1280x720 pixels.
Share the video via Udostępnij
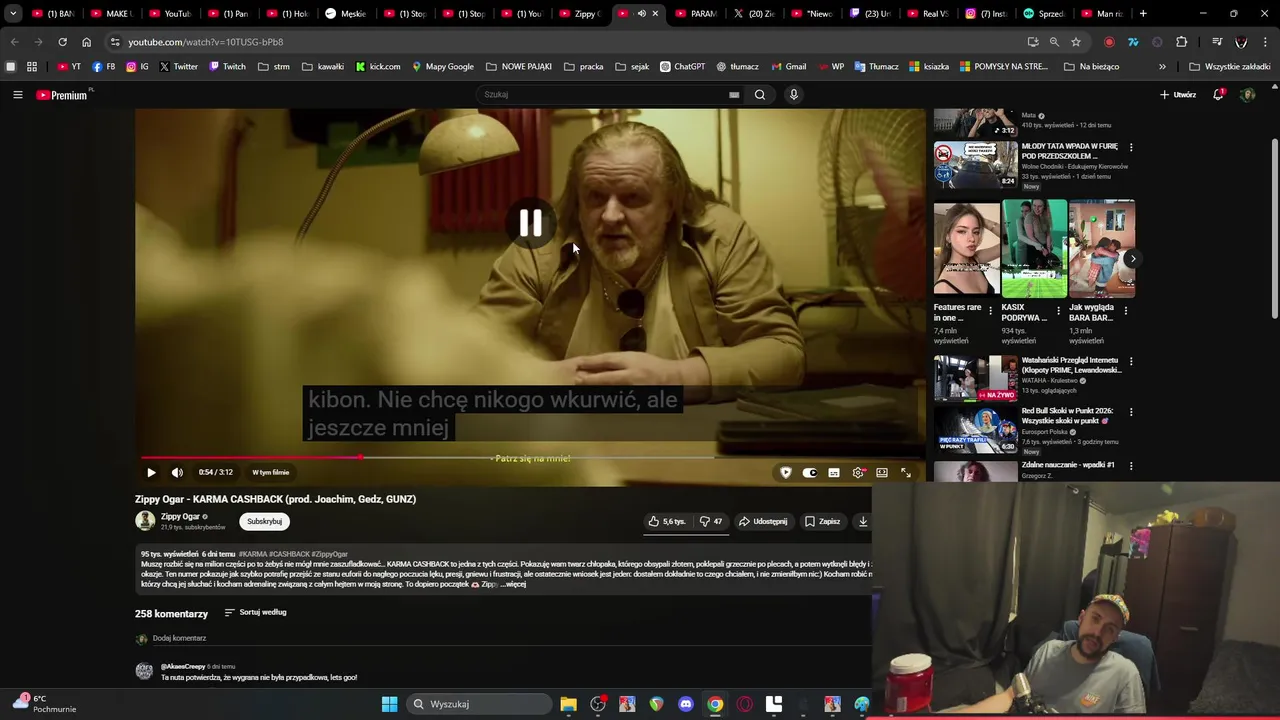click(763, 521)
